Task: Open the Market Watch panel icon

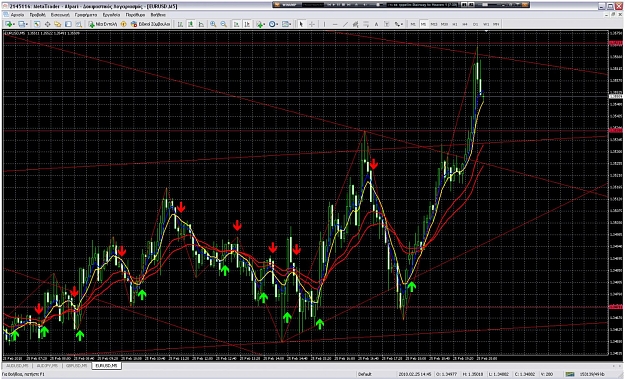Action: [37, 24]
